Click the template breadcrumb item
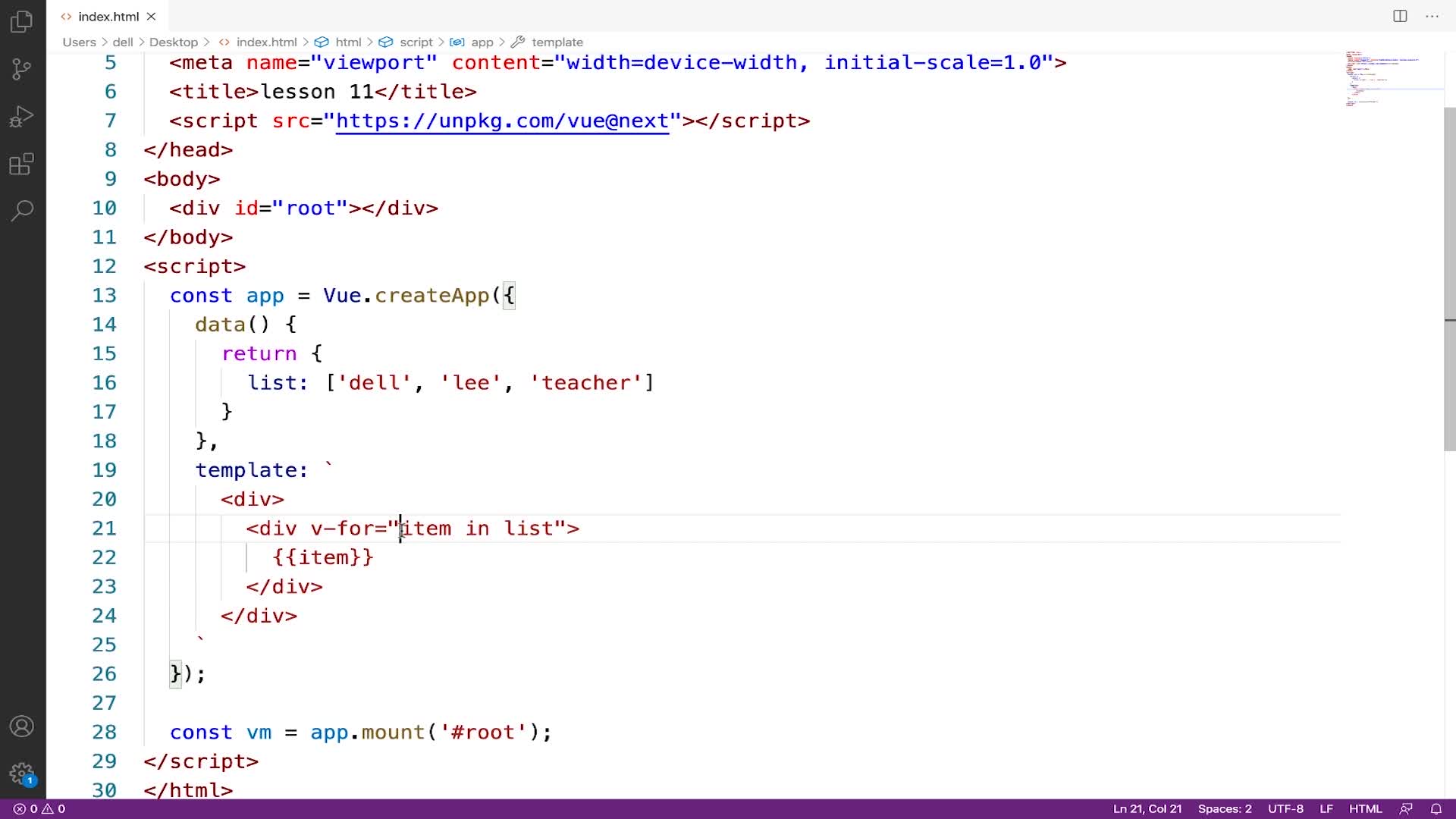Screen dimensions: 1456x819 tap(557, 42)
